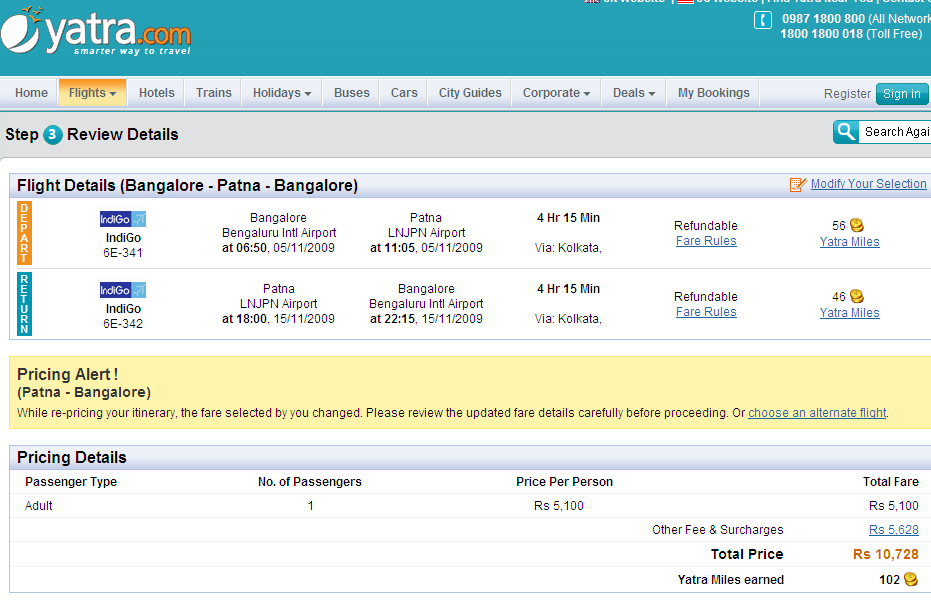This screenshot has width=931, height=600.
Task: Click the Yatra.com logo
Action: point(96,31)
